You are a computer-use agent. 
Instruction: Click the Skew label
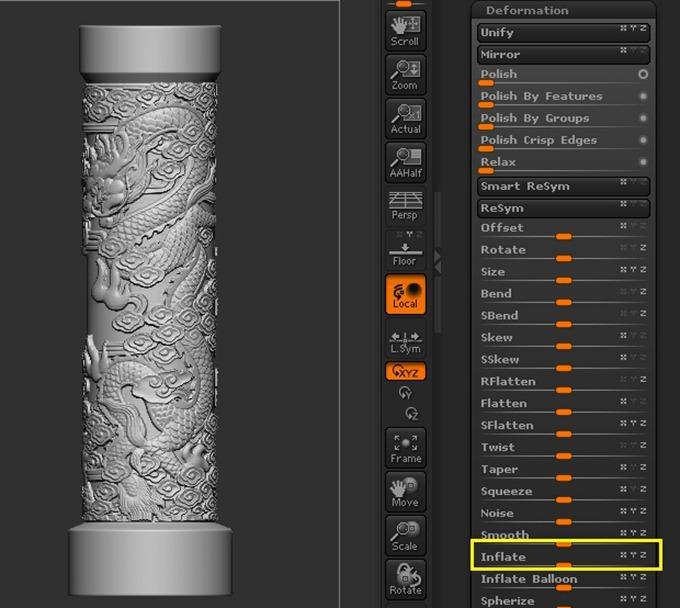(497, 337)
